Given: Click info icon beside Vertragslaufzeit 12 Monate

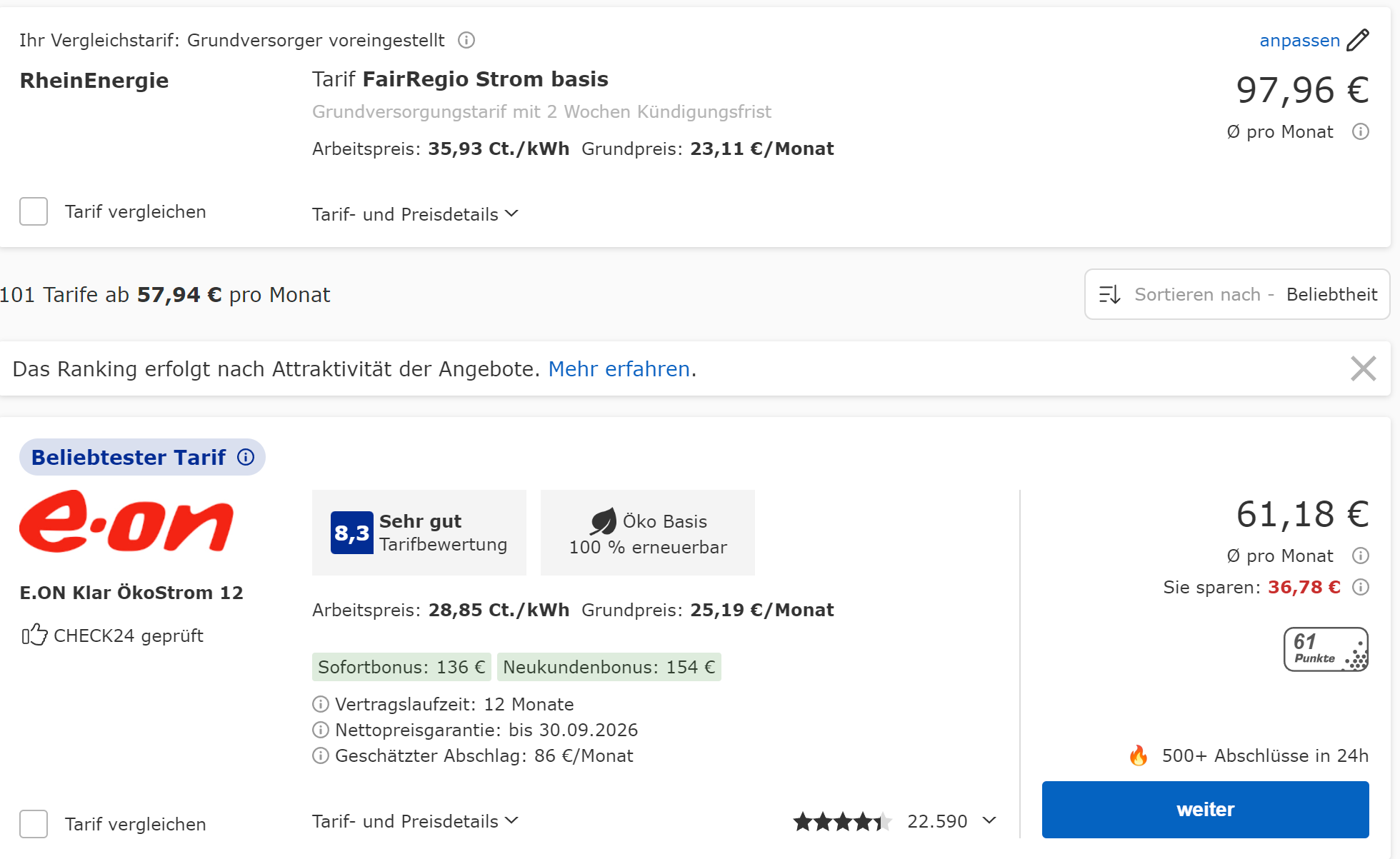Looking at the screenshot, I should pos(321,704).
